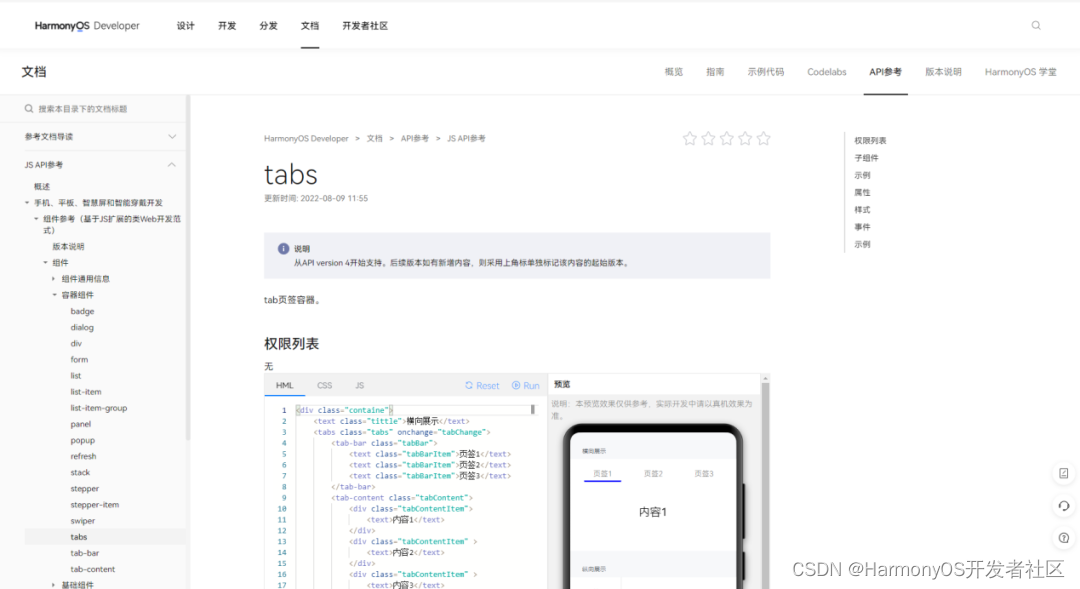
Task: Select the HML code tab
Action: [x=284, y=386]
